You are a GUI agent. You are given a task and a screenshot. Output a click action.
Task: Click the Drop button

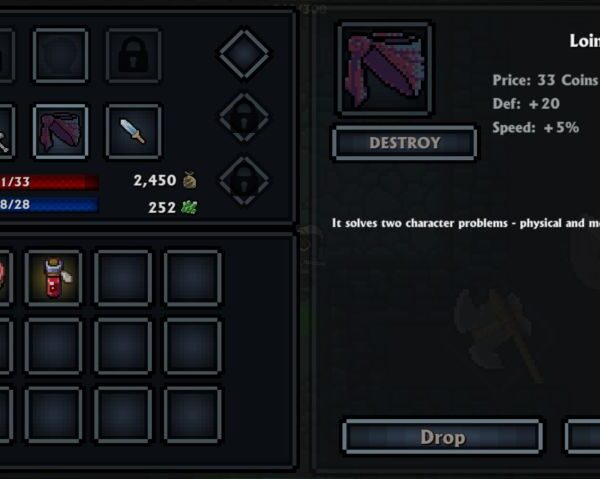pyautogui.click(x=442, y=437)
